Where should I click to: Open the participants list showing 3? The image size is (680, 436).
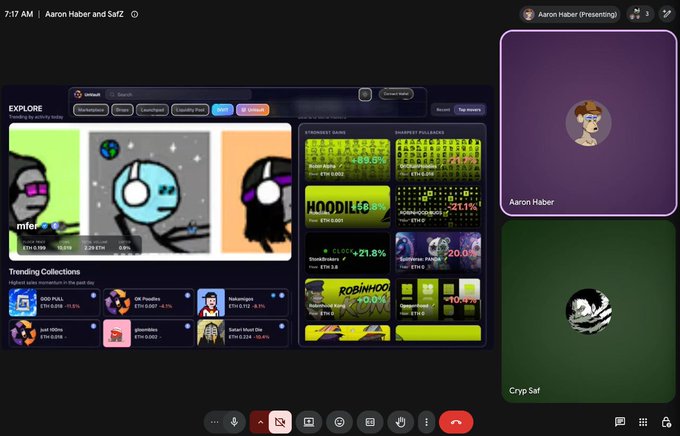coord(640,14)
